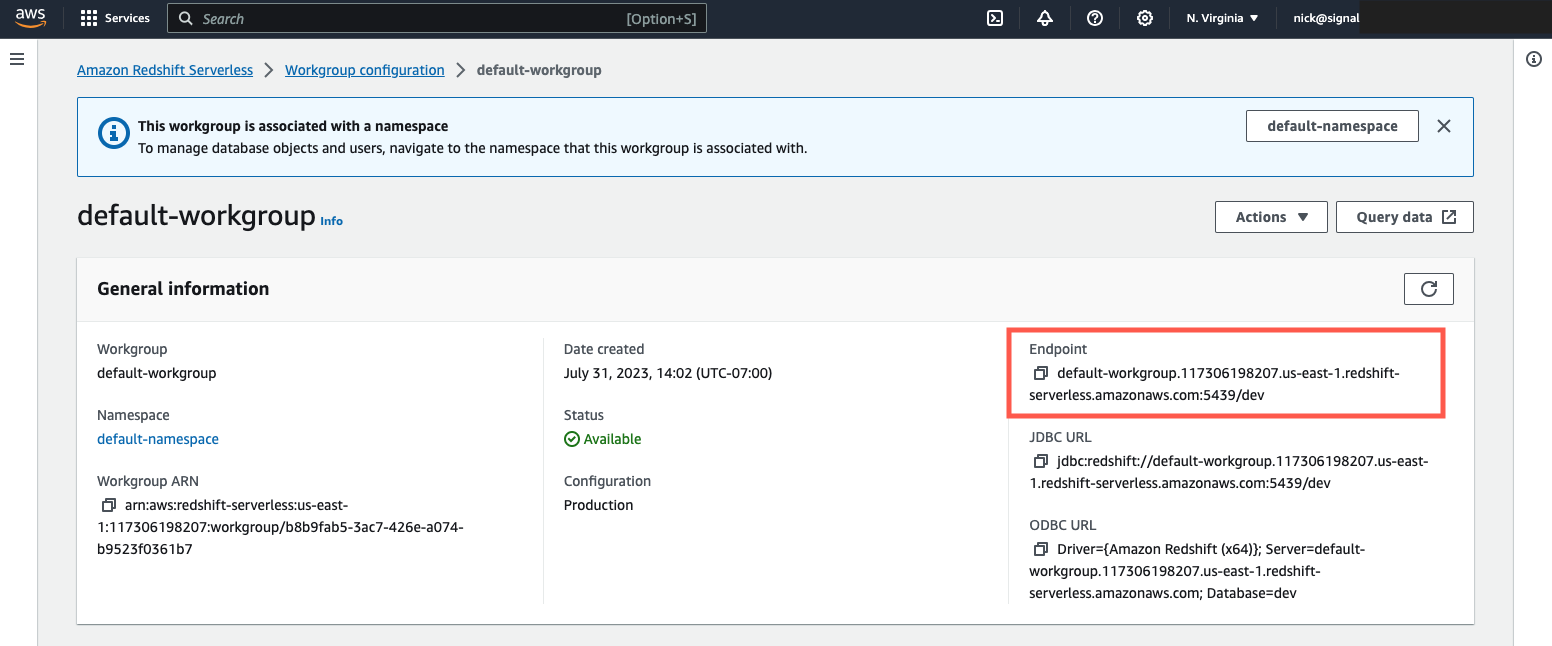The width and height of the screenshot is (1552, 646).
Task: Open the AWS settings gear
Action: [1144, 17]
